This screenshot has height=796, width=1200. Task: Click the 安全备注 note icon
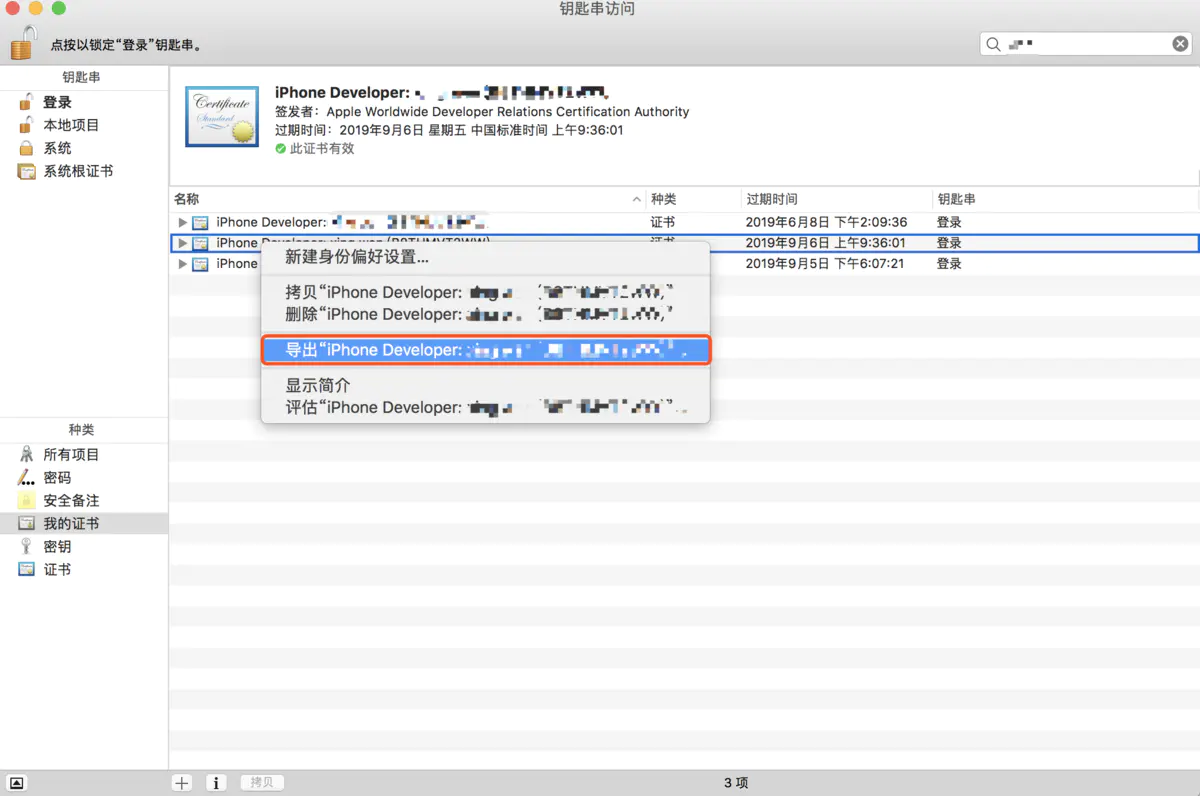(27, 500)
